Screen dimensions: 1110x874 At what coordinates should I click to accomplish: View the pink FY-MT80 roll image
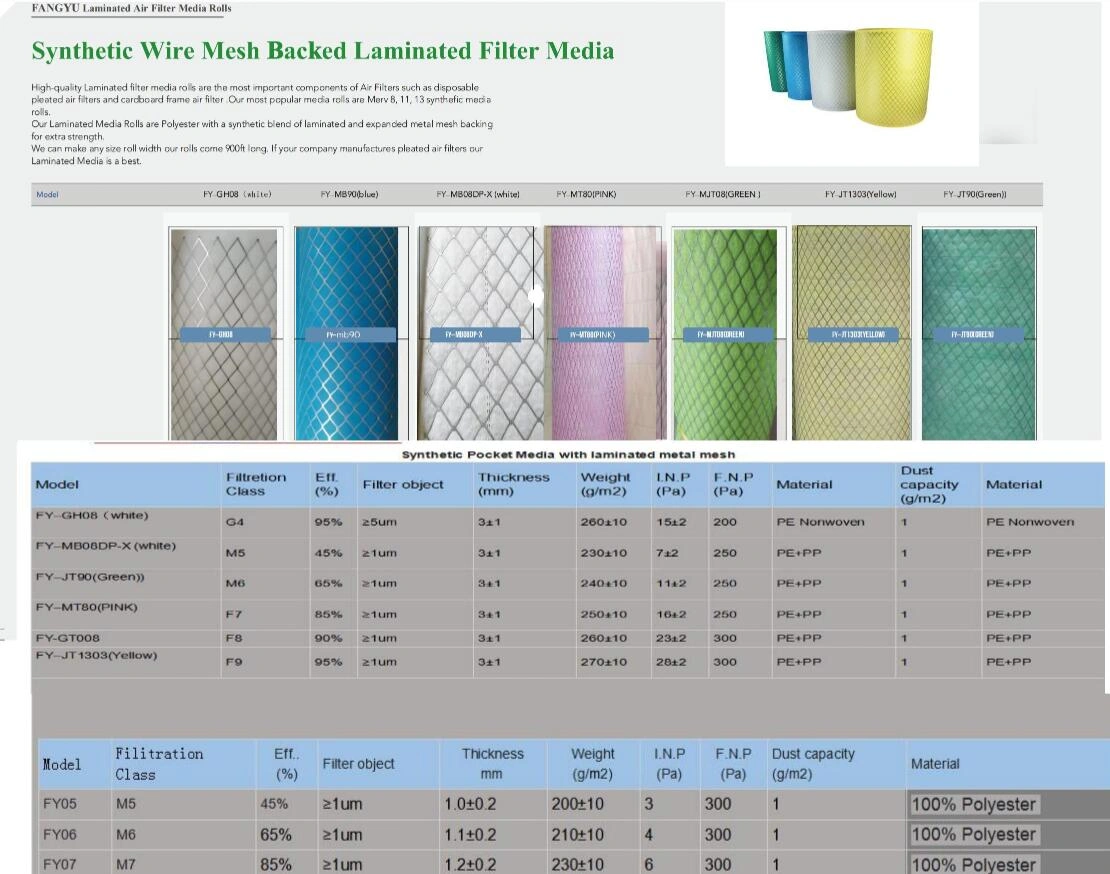603,330
